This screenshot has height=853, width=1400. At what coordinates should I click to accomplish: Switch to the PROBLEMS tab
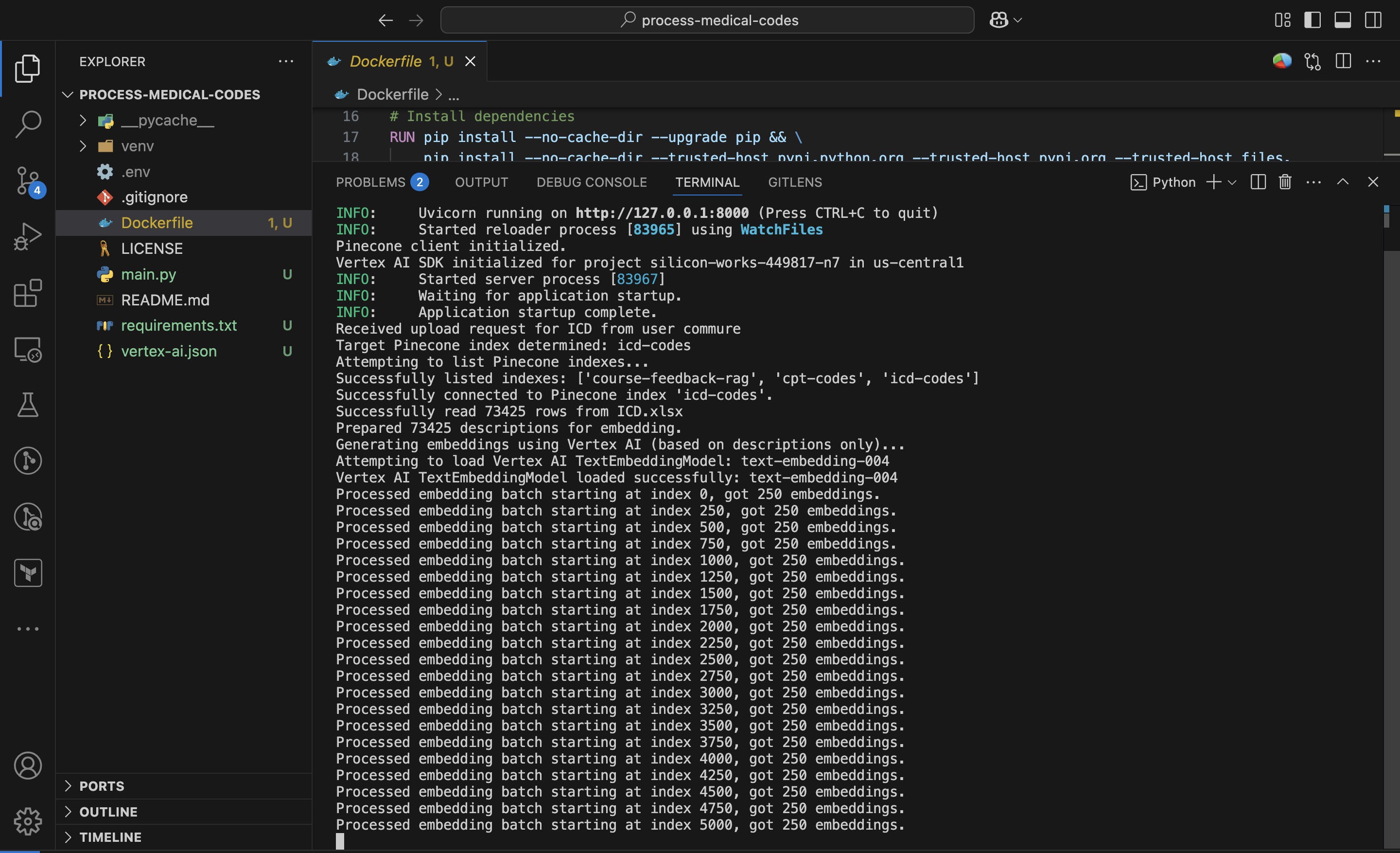coord(370,182)
